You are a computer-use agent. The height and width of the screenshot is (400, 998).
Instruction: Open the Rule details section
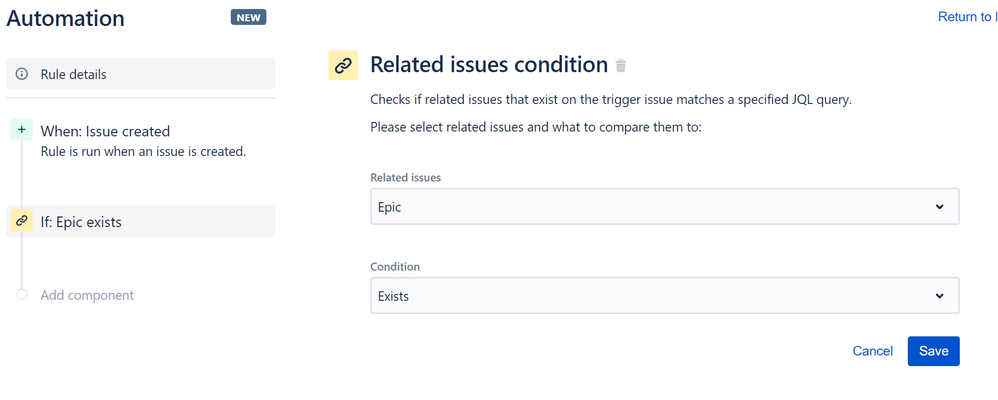(140, 74)
